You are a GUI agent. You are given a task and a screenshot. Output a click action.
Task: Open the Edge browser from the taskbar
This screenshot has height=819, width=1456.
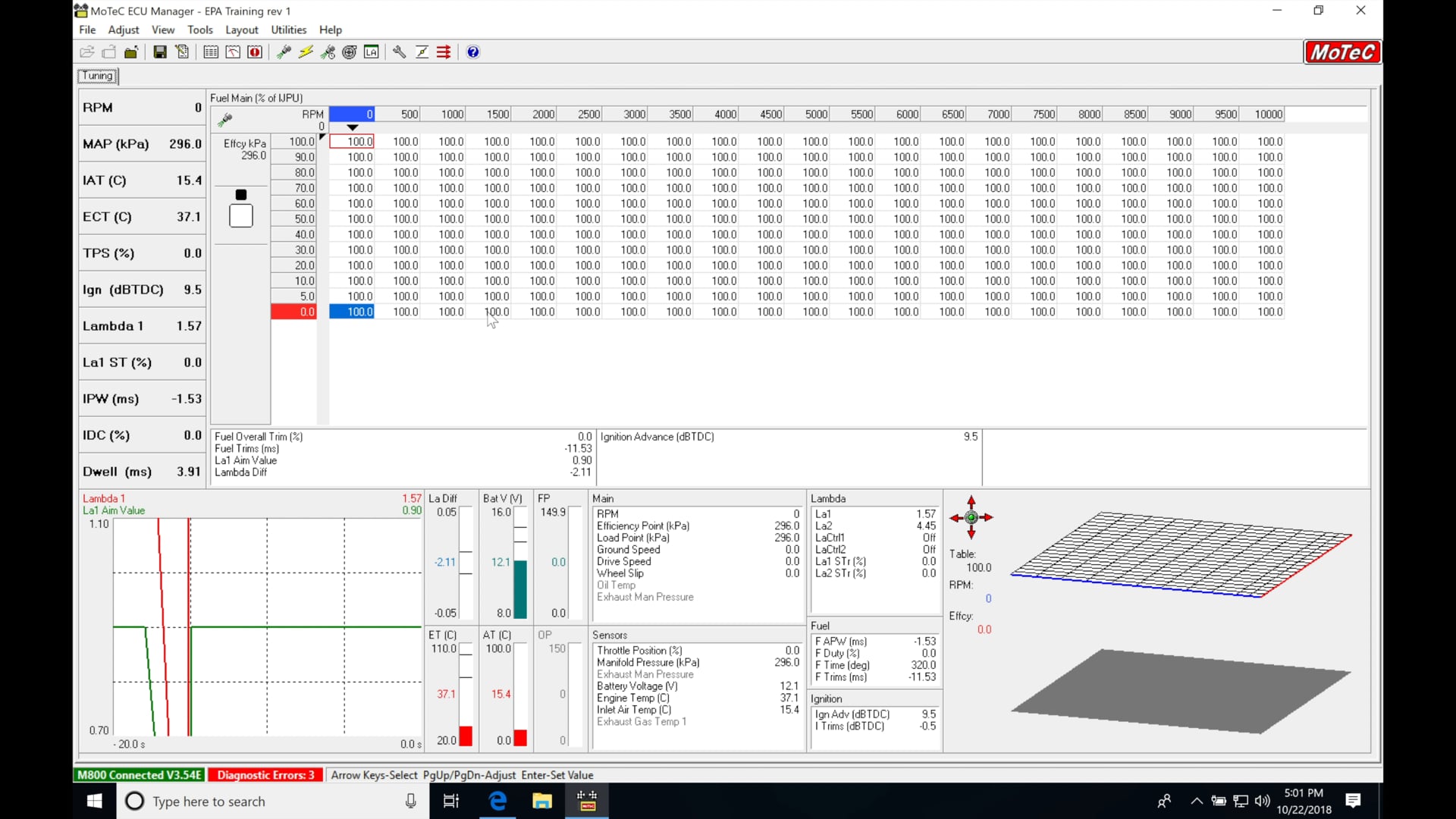point(497,801)
